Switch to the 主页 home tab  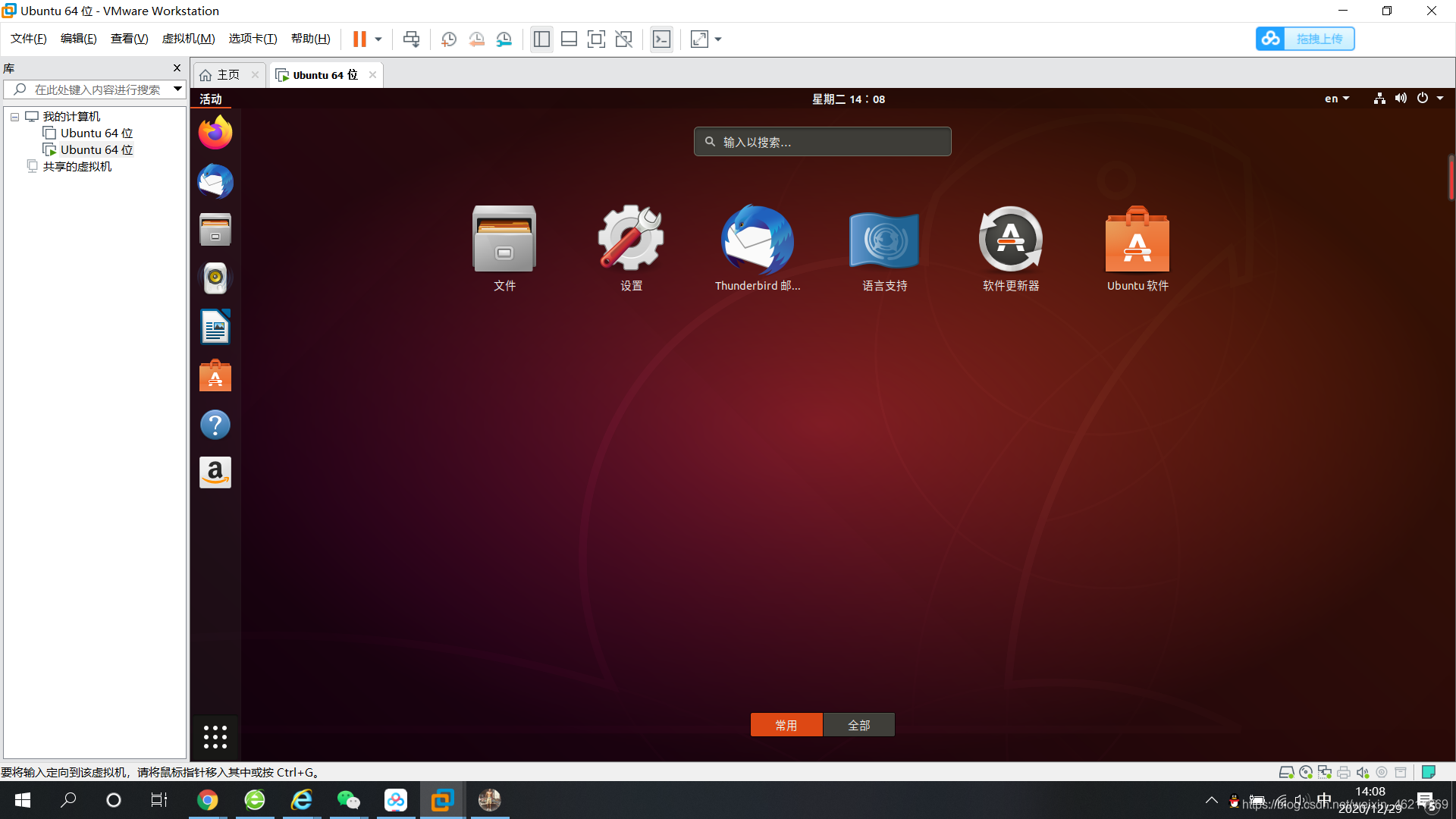227,74
